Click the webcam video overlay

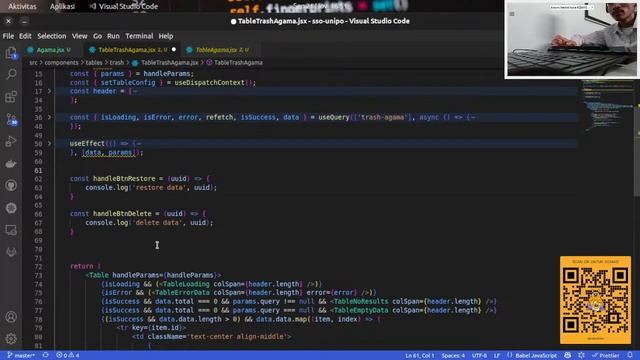572,39
